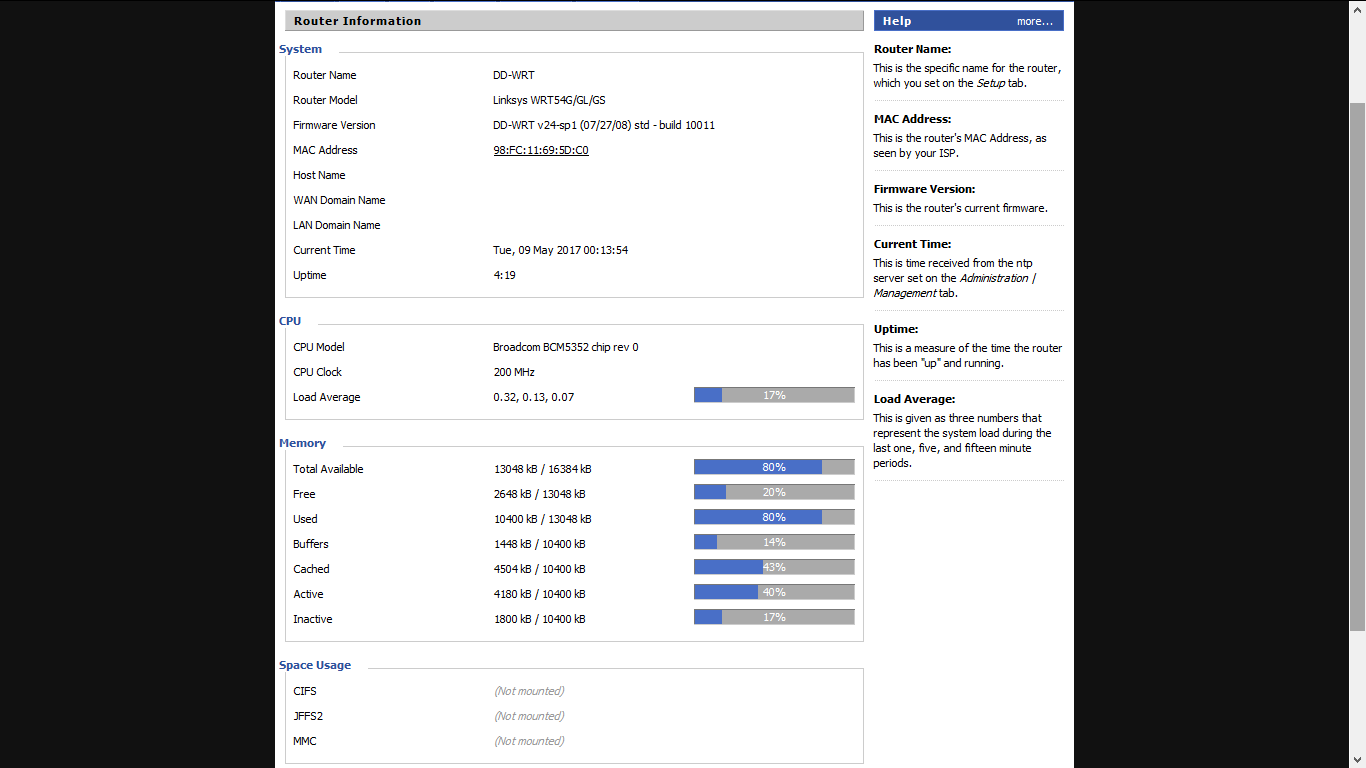Click the Space Usage section heading
The width and height of the screenshot is (1366, 768).
click(315, 665)
